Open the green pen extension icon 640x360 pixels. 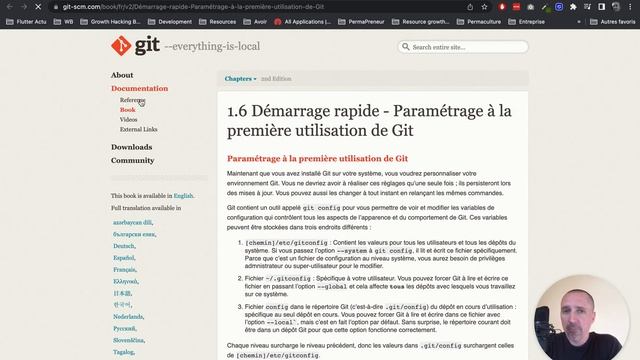(x=544, y=7)
